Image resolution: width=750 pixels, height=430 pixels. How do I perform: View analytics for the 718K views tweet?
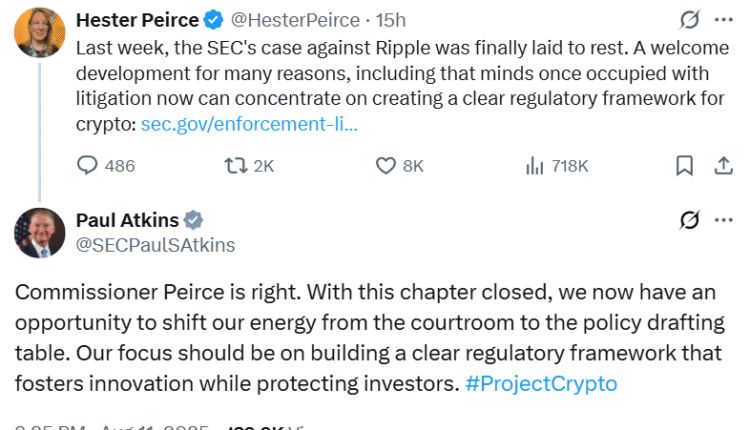point(535,166)
